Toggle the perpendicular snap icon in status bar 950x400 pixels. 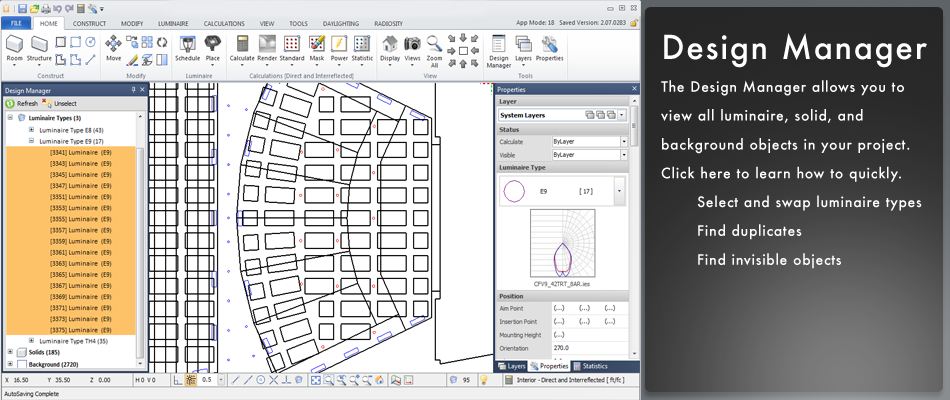pyautogui.click(x=286, y=380)
